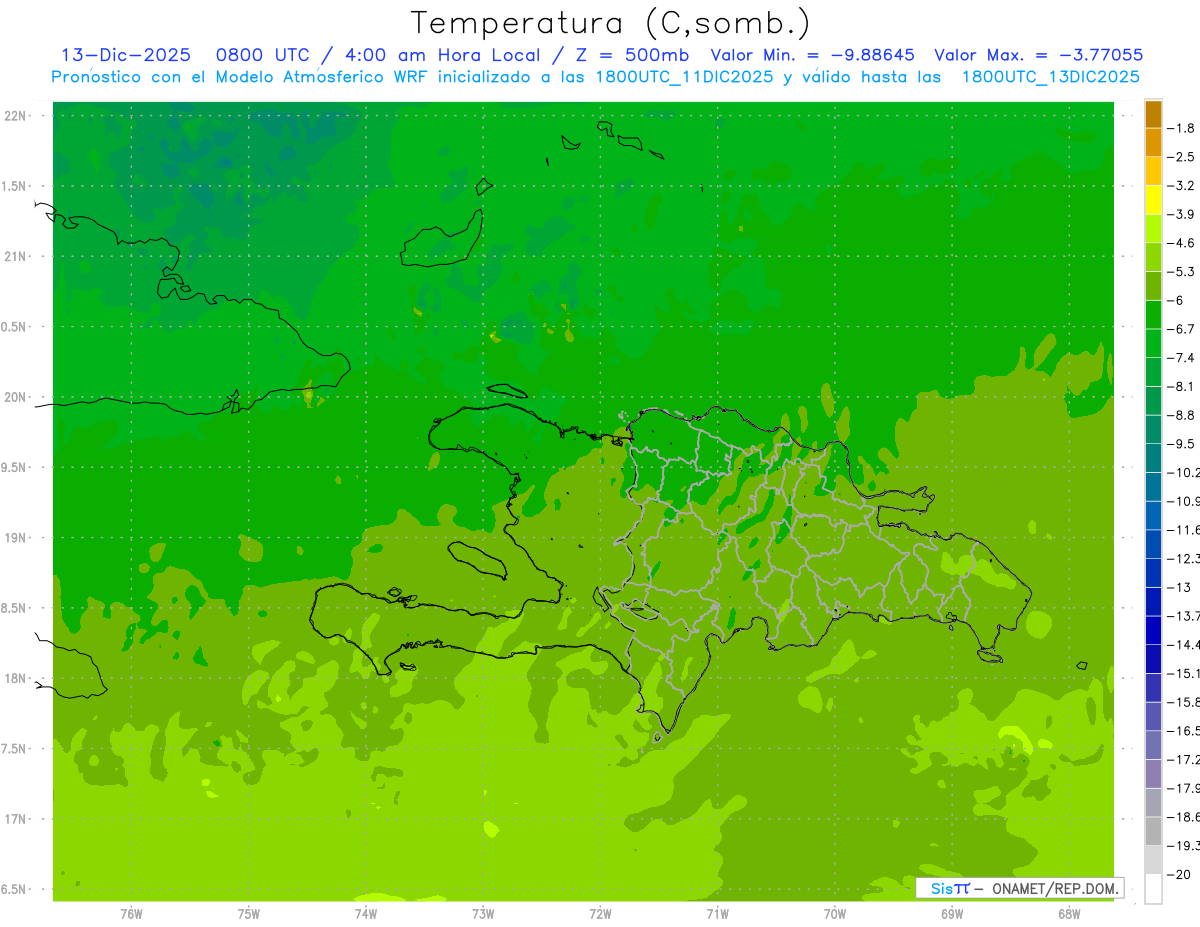Click the '-20' legend value
This screenshot has width=1200, height=927.
[x=1179, y=875]
